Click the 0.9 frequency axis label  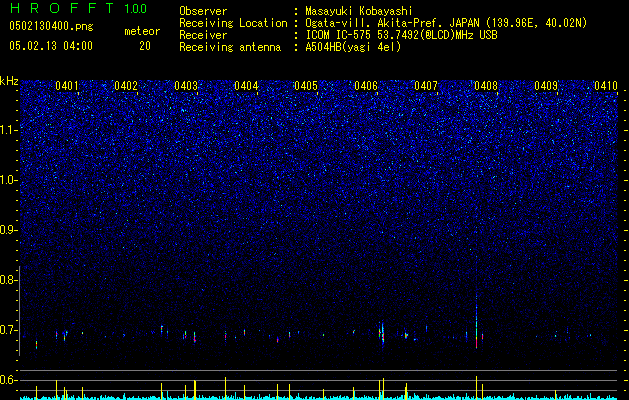(x=9, y=230)
